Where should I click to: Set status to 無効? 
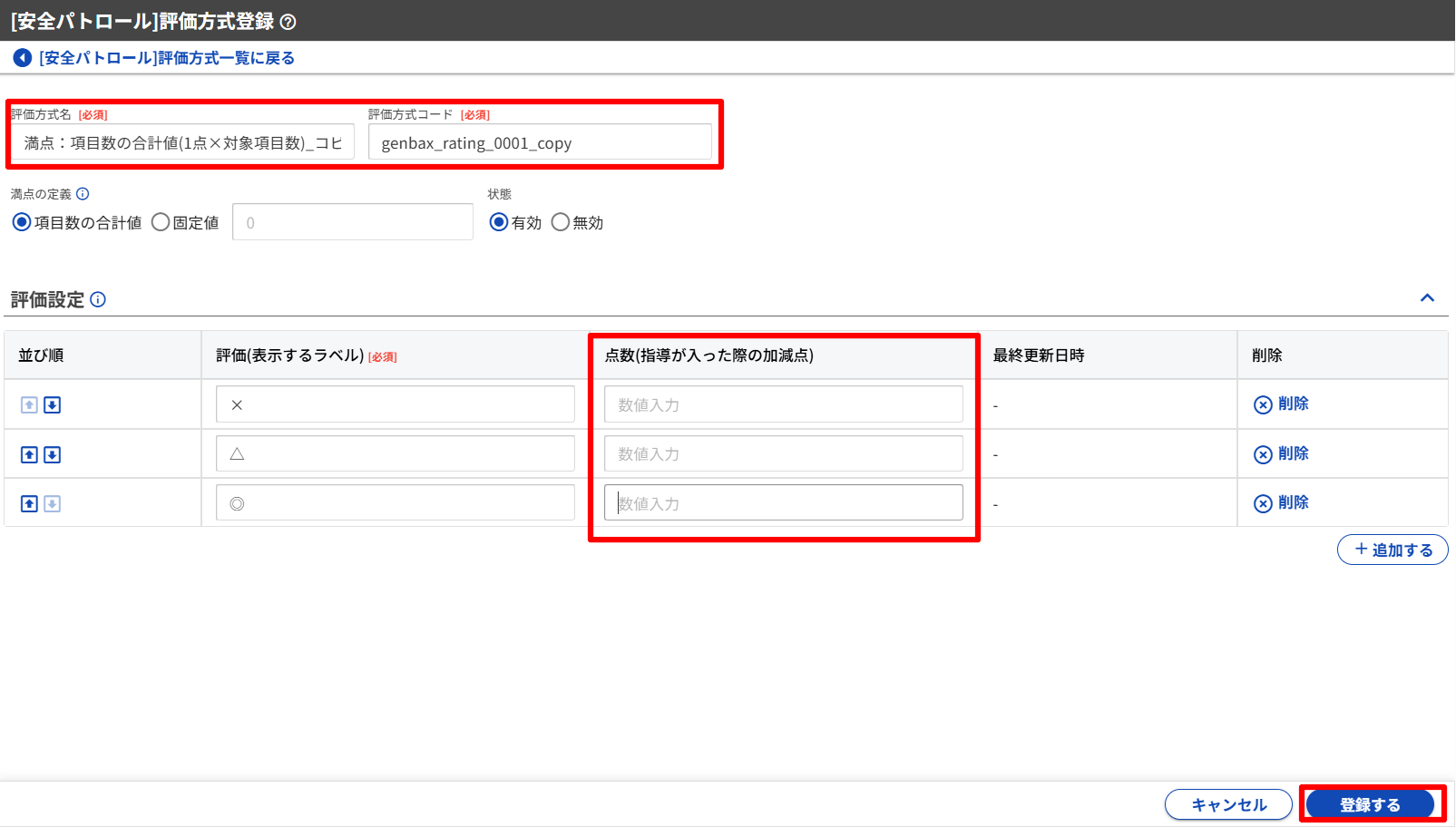[x=561, y=222]
